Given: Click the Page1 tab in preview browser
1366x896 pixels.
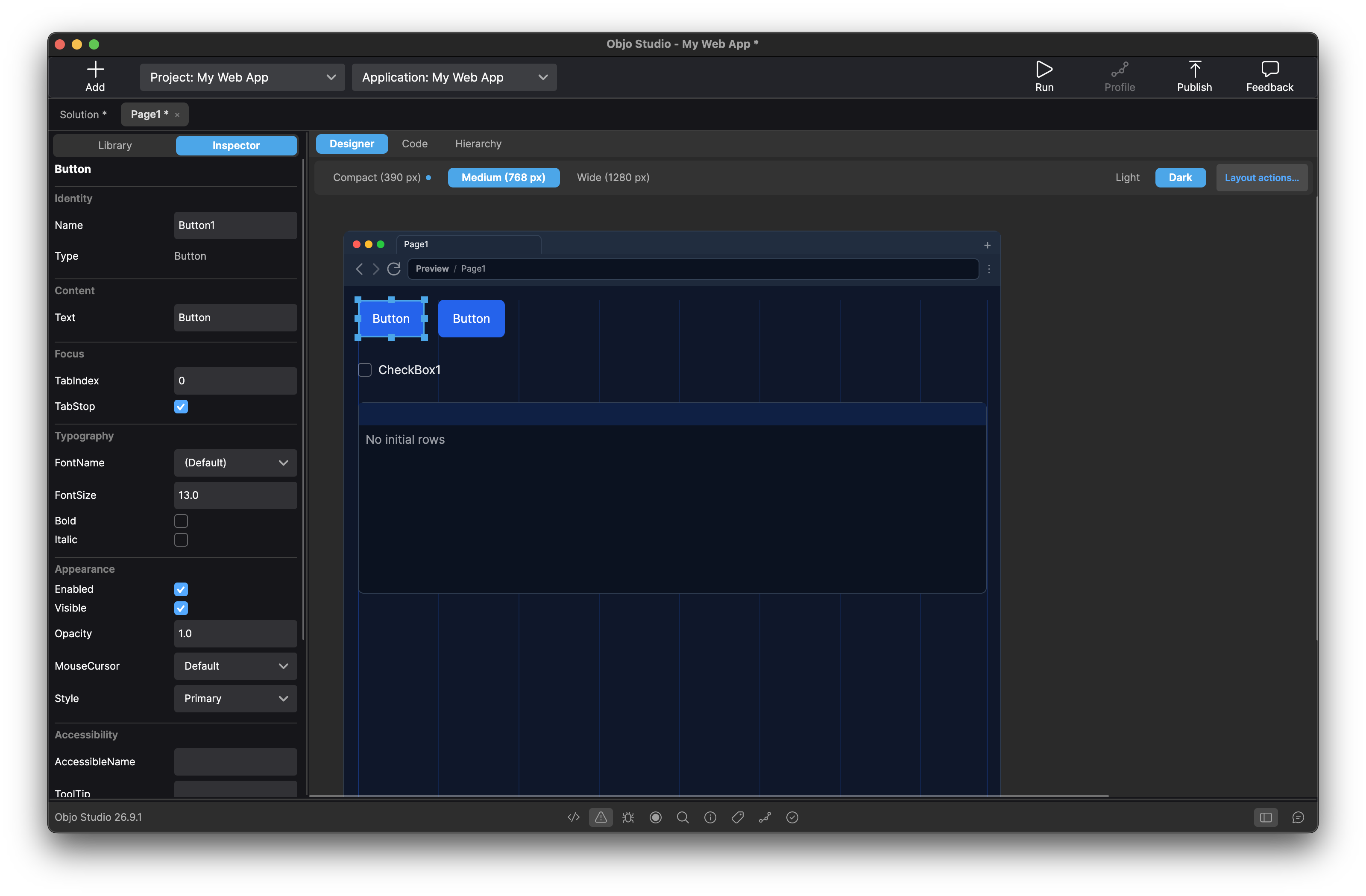Looking at the screenshot, I should [468, 245].
